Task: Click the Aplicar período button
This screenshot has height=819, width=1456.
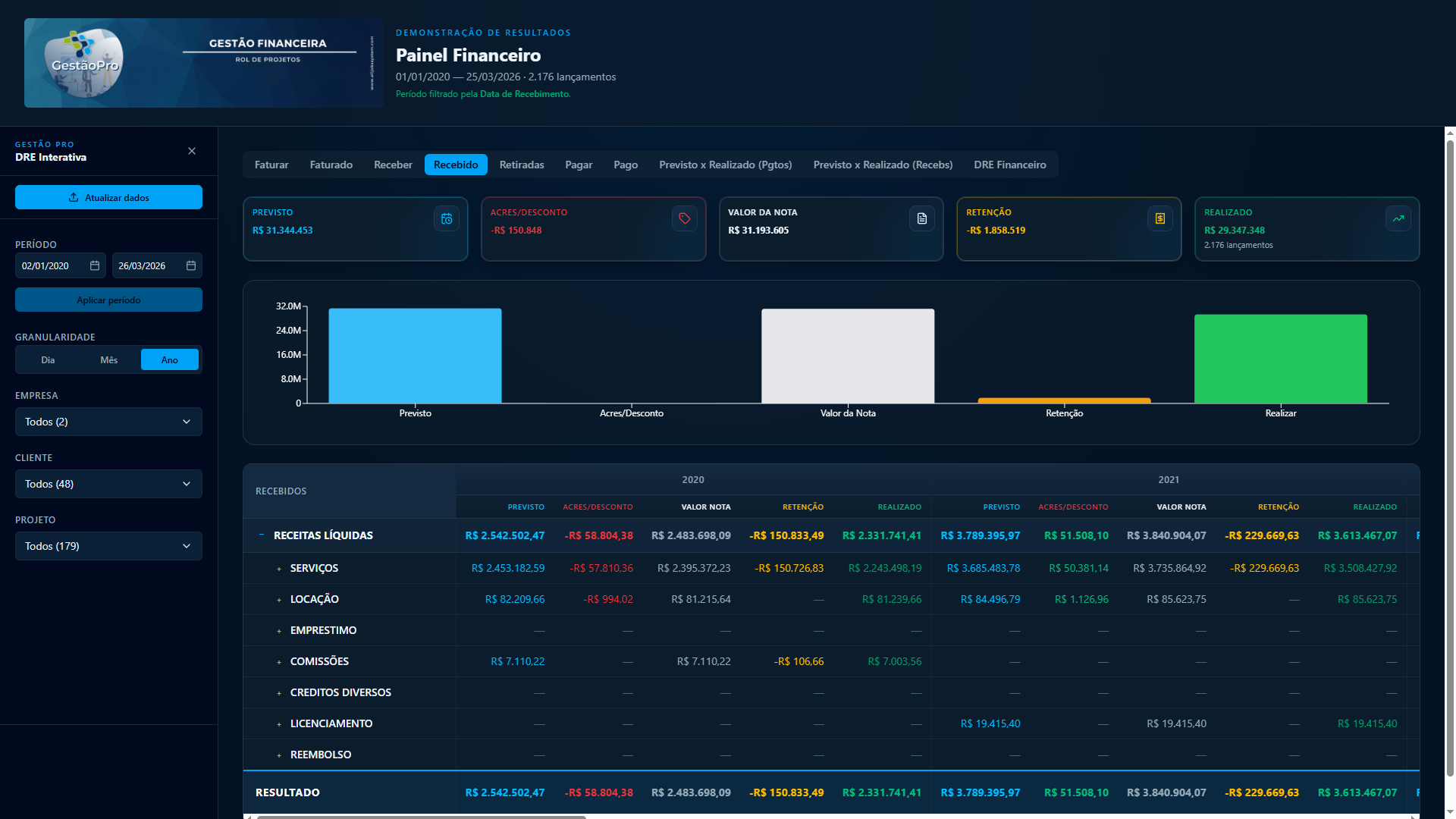Action: point(108,300)
